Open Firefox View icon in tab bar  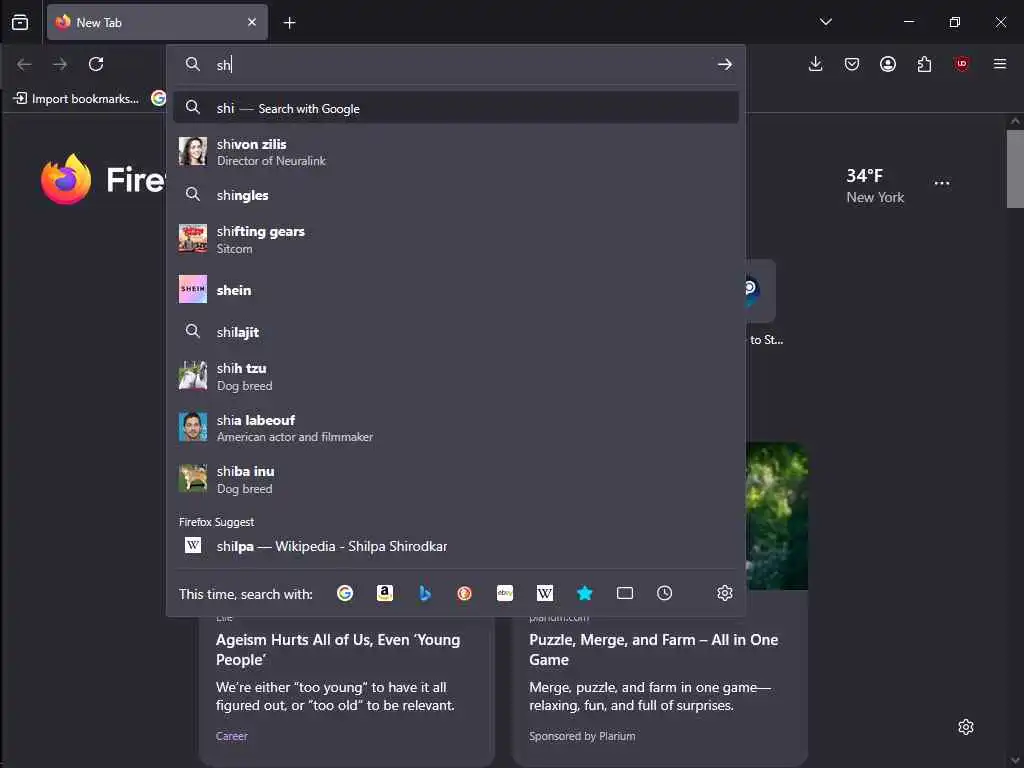pos(20,22)
